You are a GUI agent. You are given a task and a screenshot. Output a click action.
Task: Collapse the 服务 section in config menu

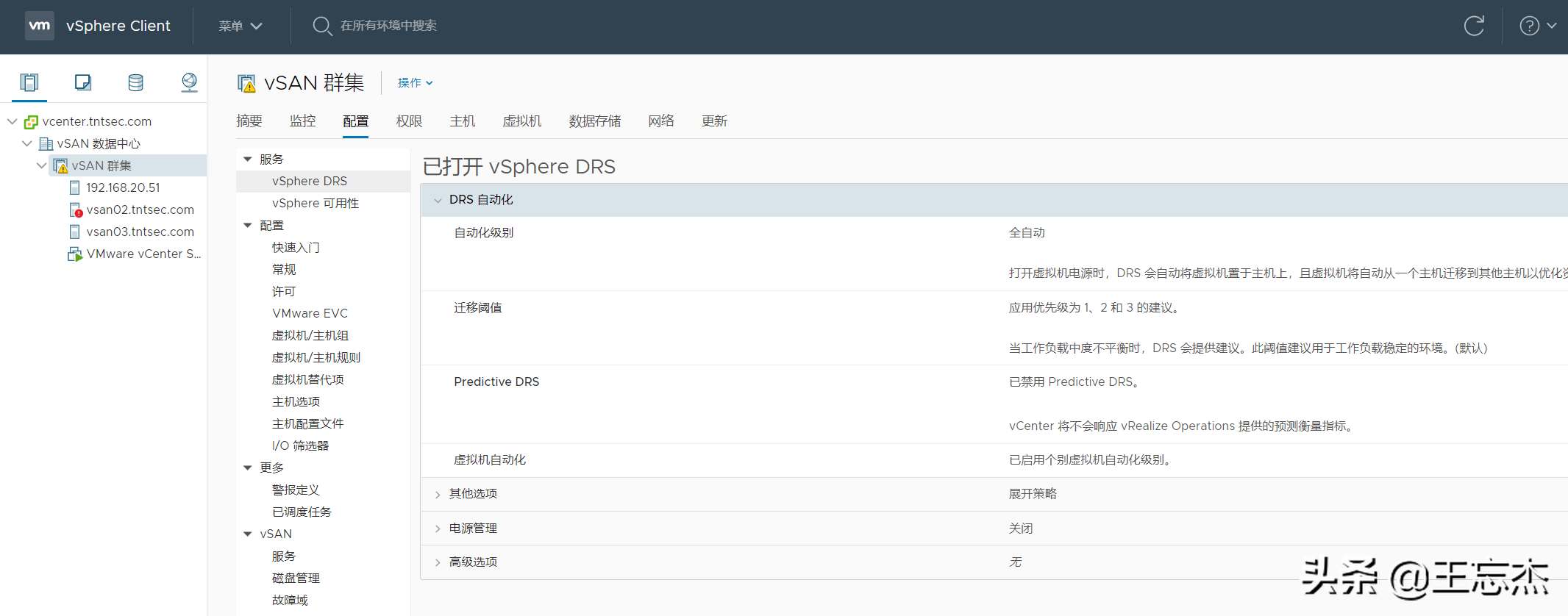tap(248, 159)
